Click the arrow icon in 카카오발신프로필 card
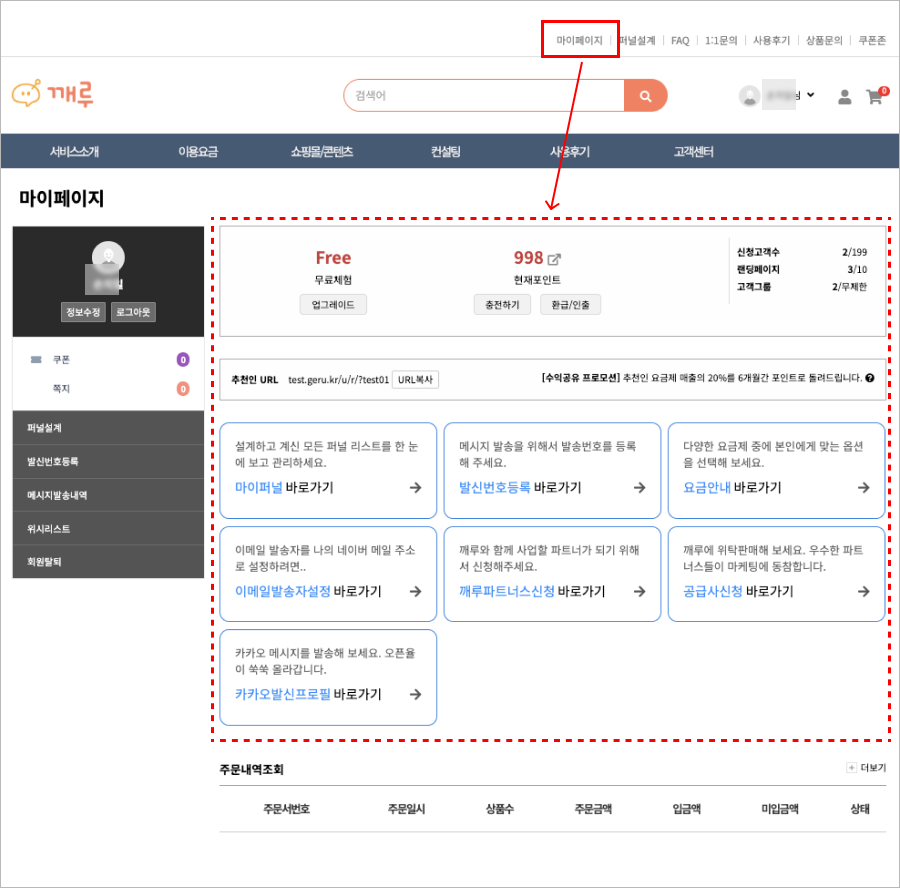 coord(415,694)
